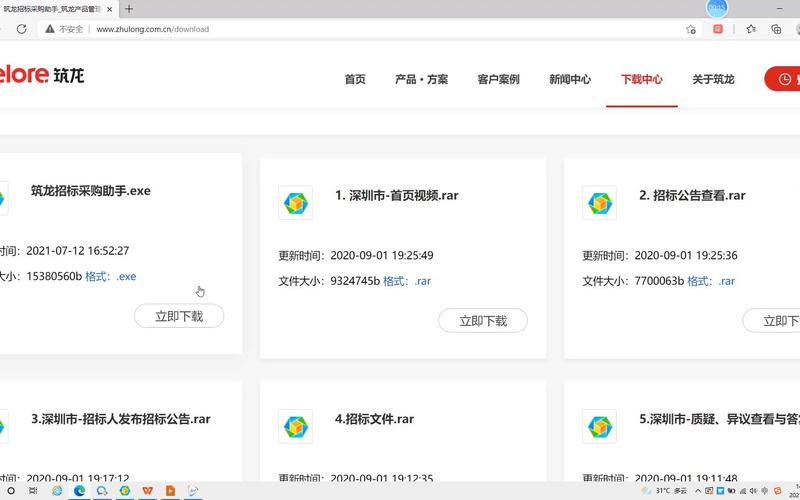800x500 pixels.
Task: Expand hidden system tray icons chevron
Action: [698, 491]
